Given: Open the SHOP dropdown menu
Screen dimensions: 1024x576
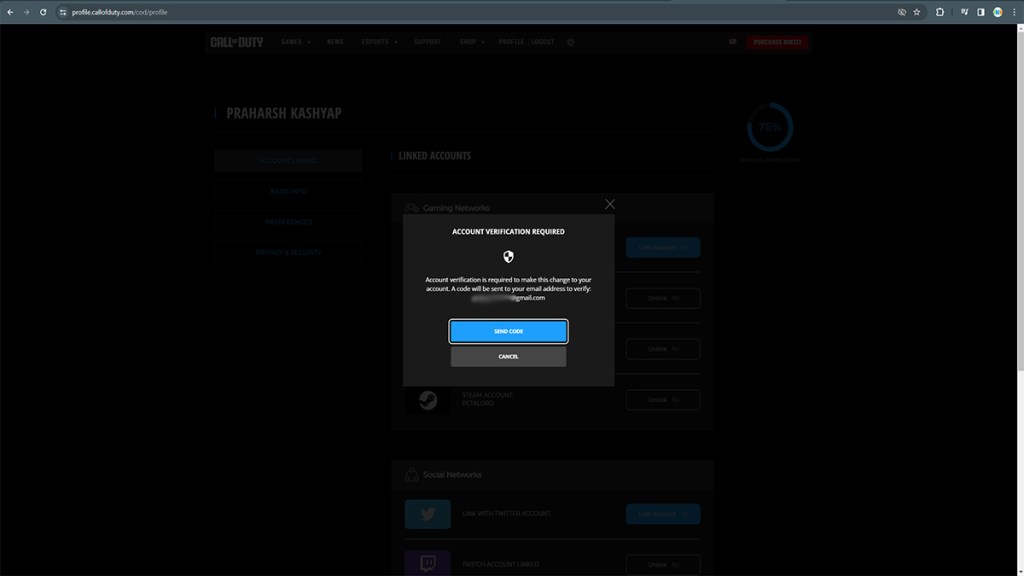Looking at the screenshot, I should point(469,42).
